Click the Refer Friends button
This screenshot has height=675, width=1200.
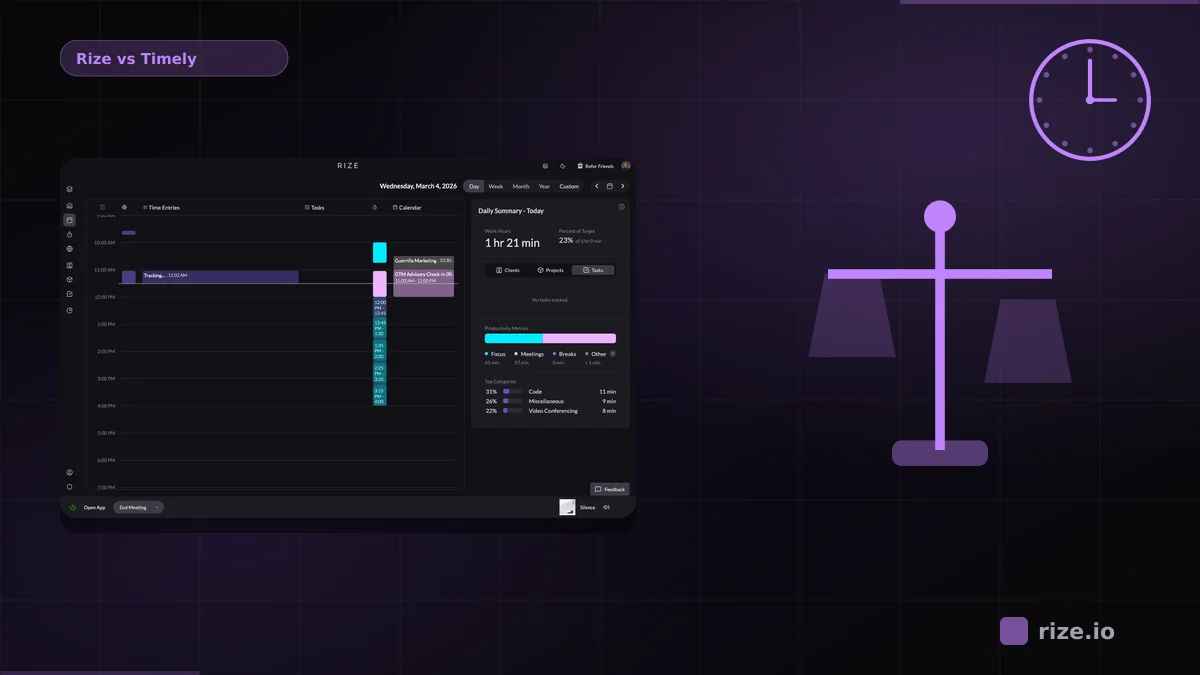point(595,166)
